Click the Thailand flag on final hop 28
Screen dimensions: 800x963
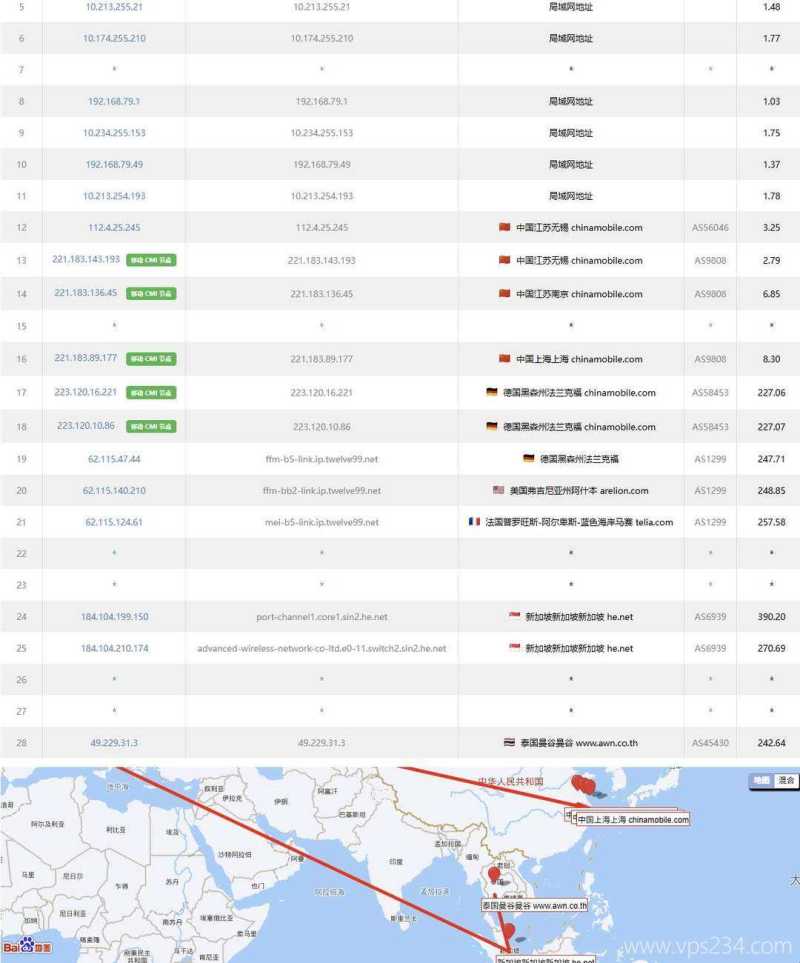[510, 742]
